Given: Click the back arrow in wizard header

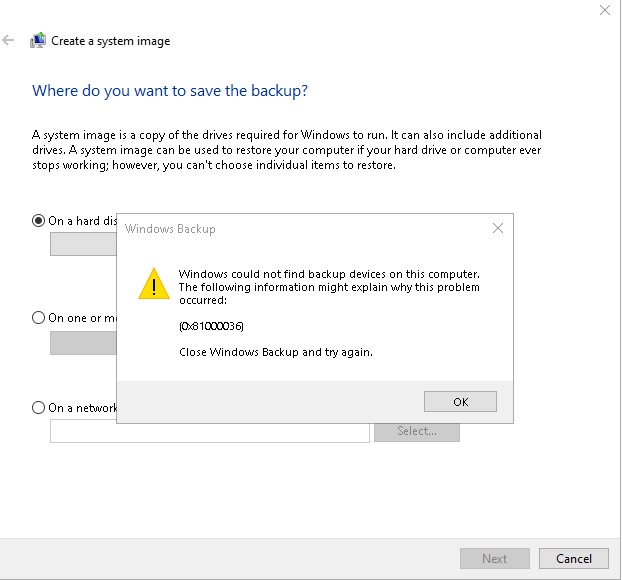Looking at the screenshot, I should [x=8, y=40].
